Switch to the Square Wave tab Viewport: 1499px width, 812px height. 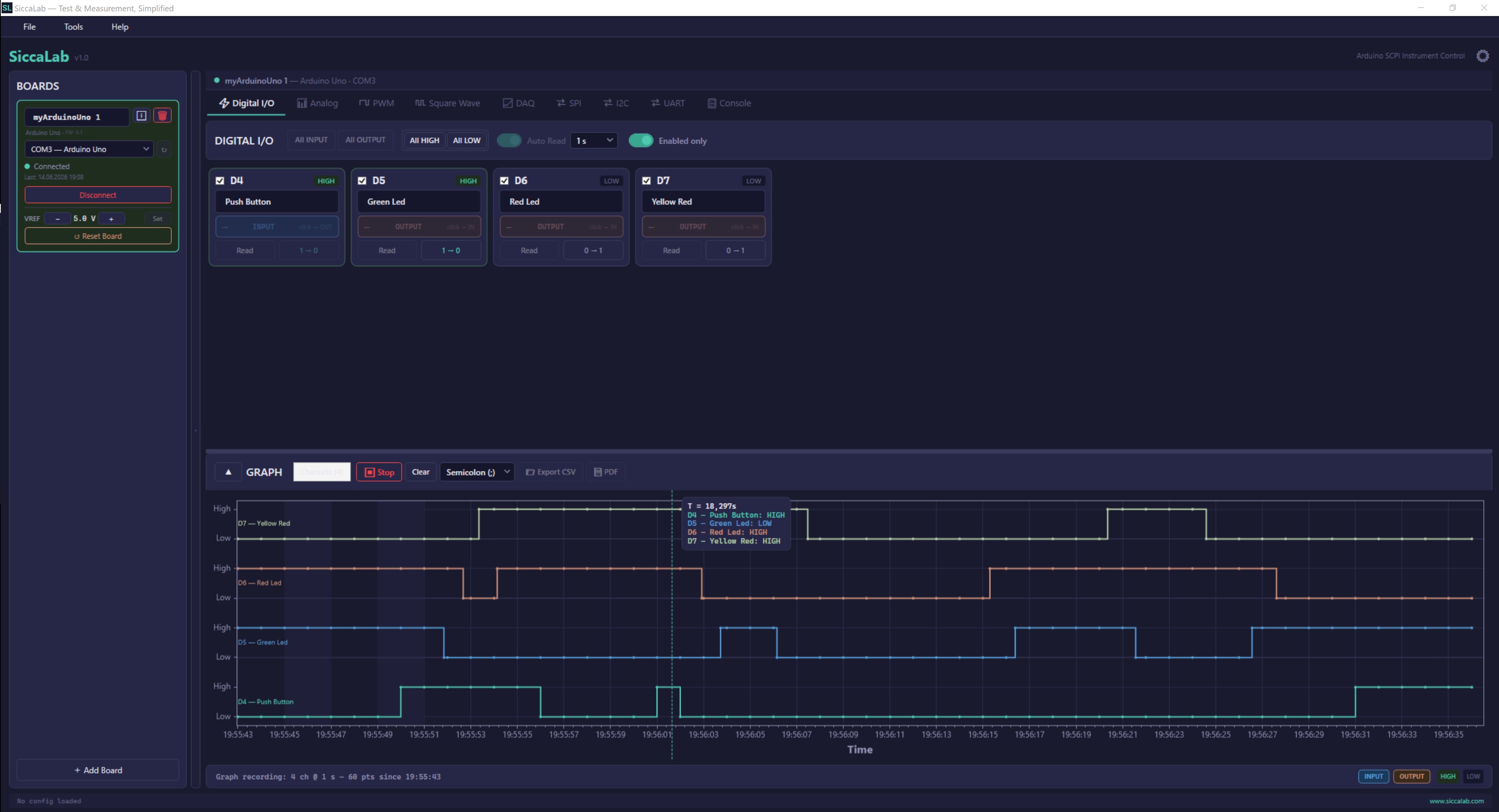point(448,103)
